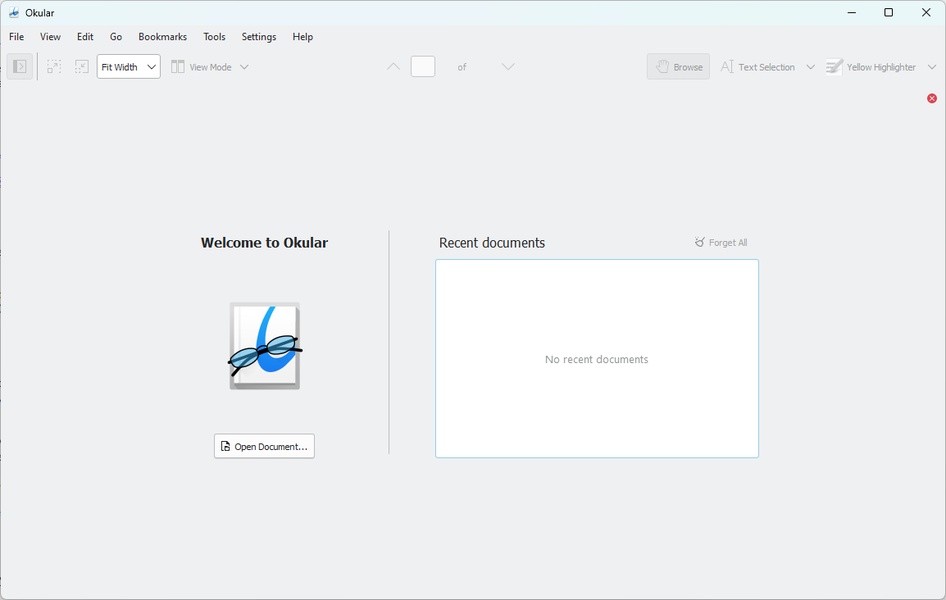This screenshot has width=946, height=600.
Task: Click Forget All recent documents
Action: click(720, 242)
